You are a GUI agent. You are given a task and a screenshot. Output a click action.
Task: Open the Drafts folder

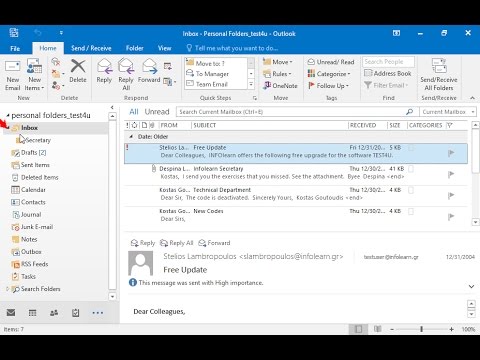point(33,152)
